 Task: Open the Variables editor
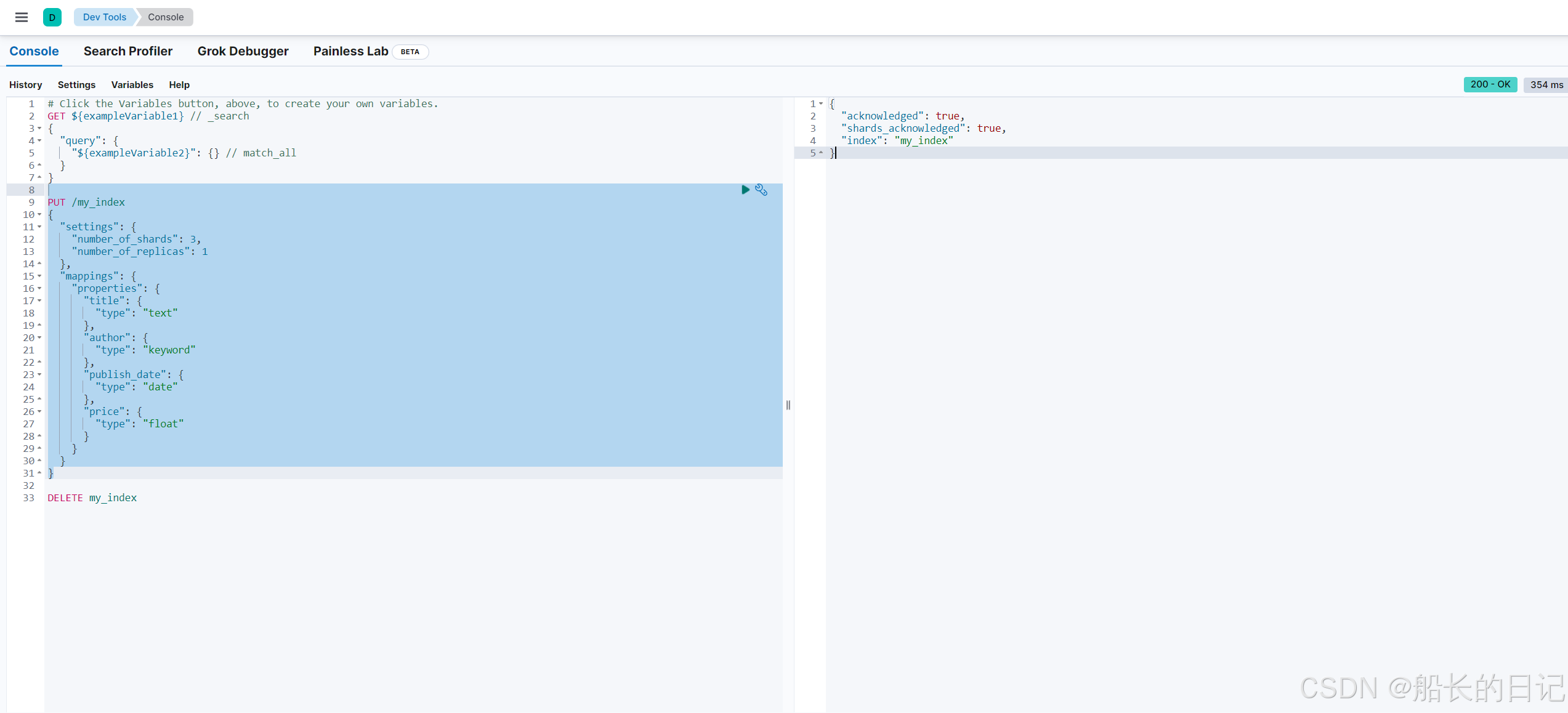click(132, 84)
